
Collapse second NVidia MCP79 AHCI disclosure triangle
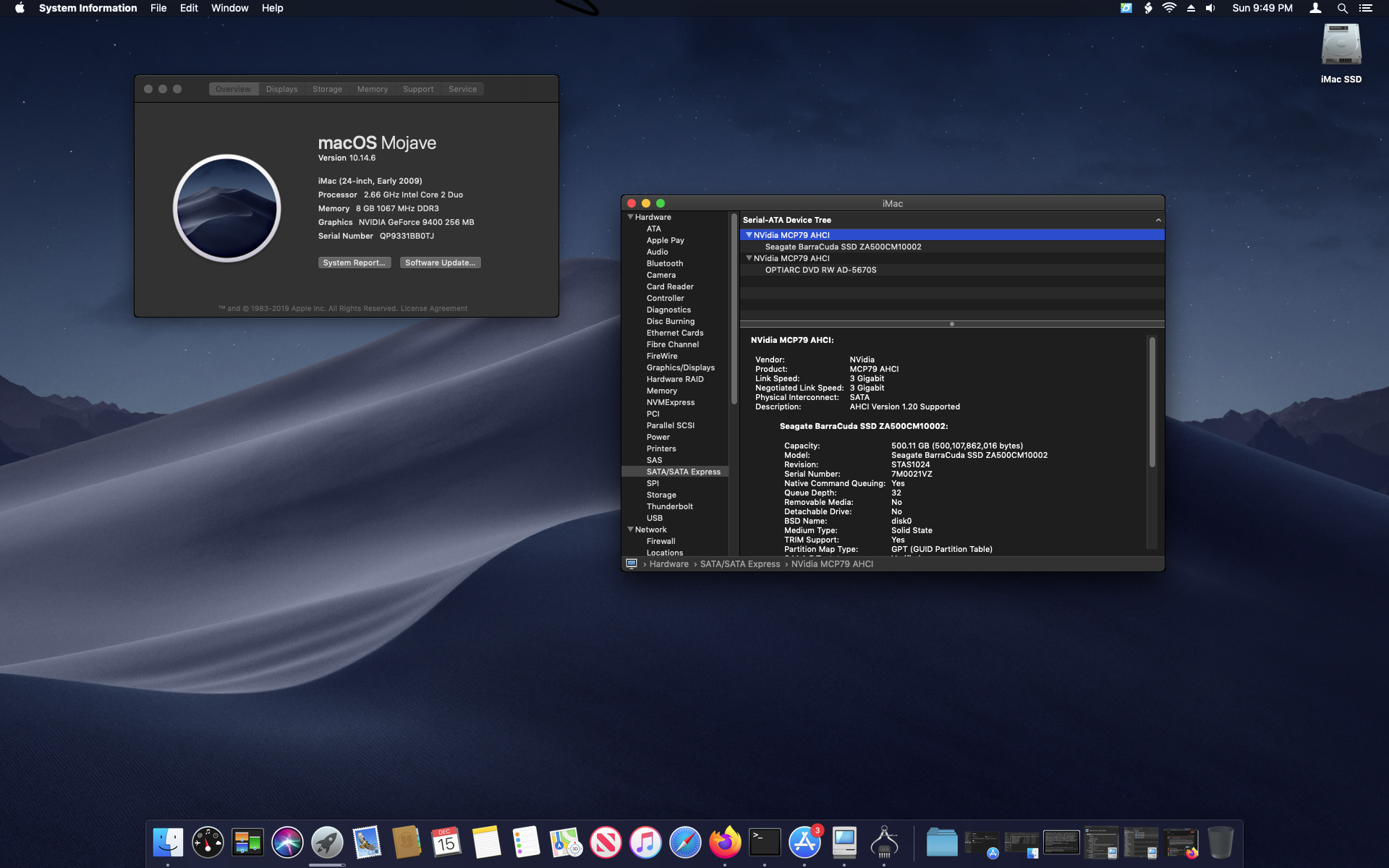tap(749, 258)
